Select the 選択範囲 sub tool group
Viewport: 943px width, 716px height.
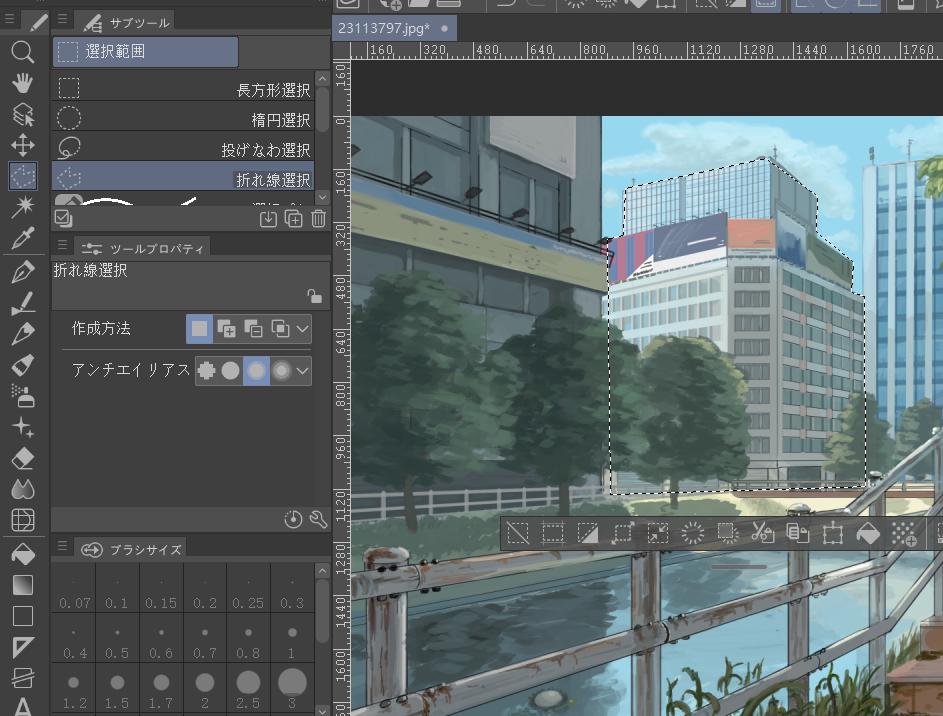pyautogui.click(x=146, y=52)
